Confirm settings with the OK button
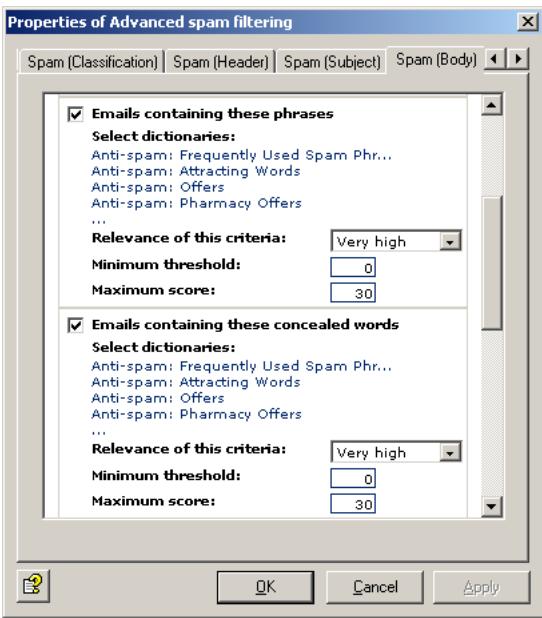 tap(265, 587)
